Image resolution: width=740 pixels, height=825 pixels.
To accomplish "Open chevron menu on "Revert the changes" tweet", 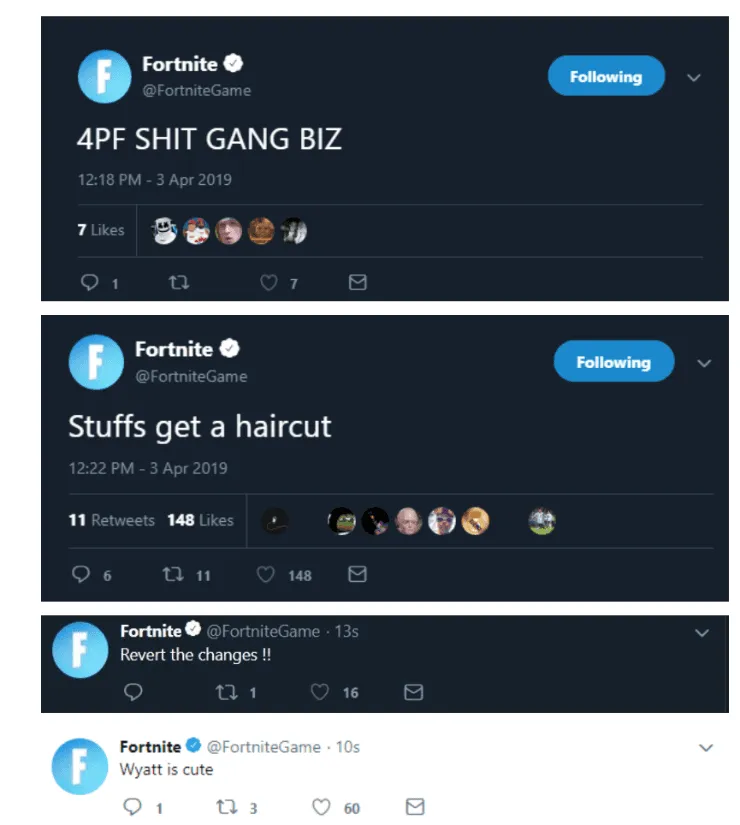I will [x=701, y=633].
